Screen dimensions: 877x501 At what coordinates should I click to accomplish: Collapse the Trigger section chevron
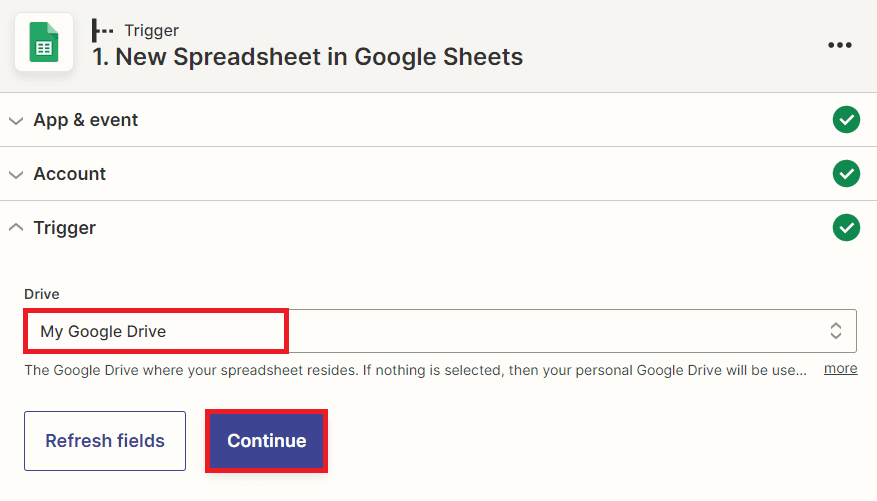tap(15, 228)
